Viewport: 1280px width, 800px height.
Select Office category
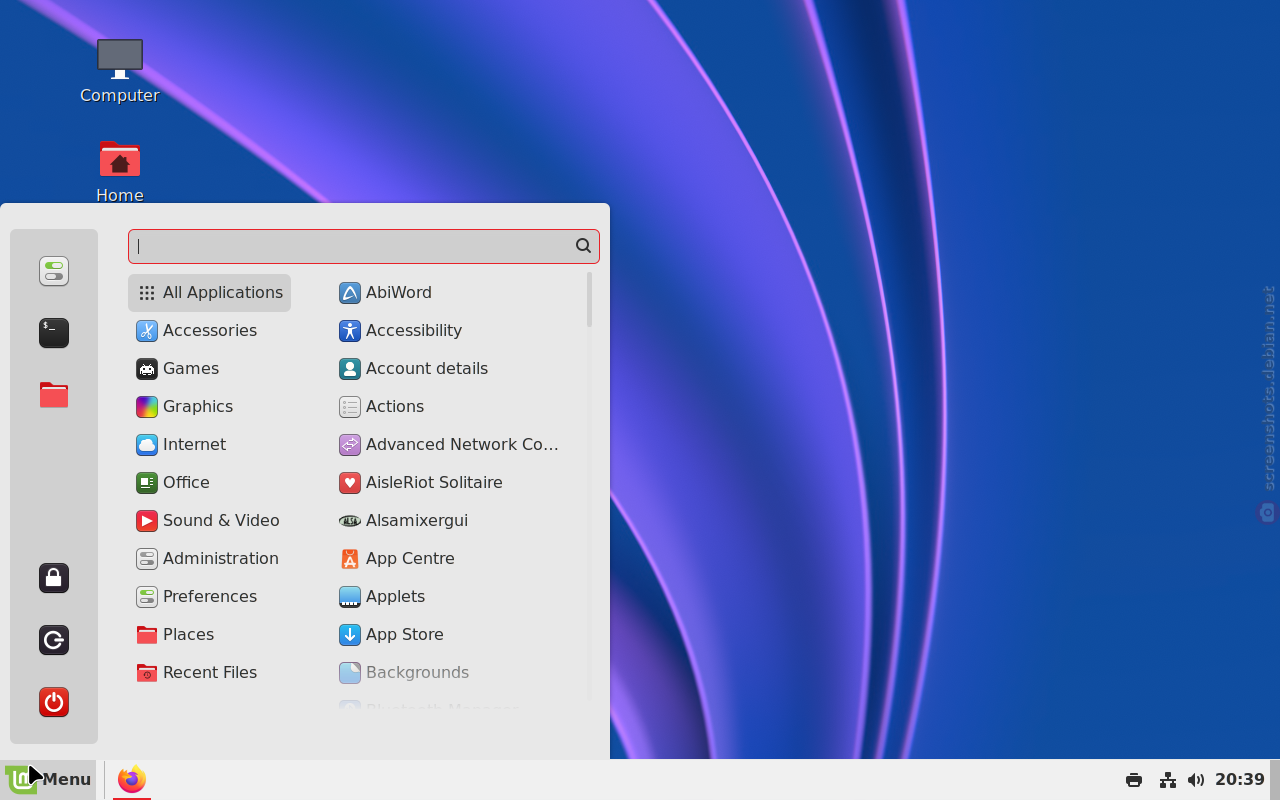(x=210, y=483)
